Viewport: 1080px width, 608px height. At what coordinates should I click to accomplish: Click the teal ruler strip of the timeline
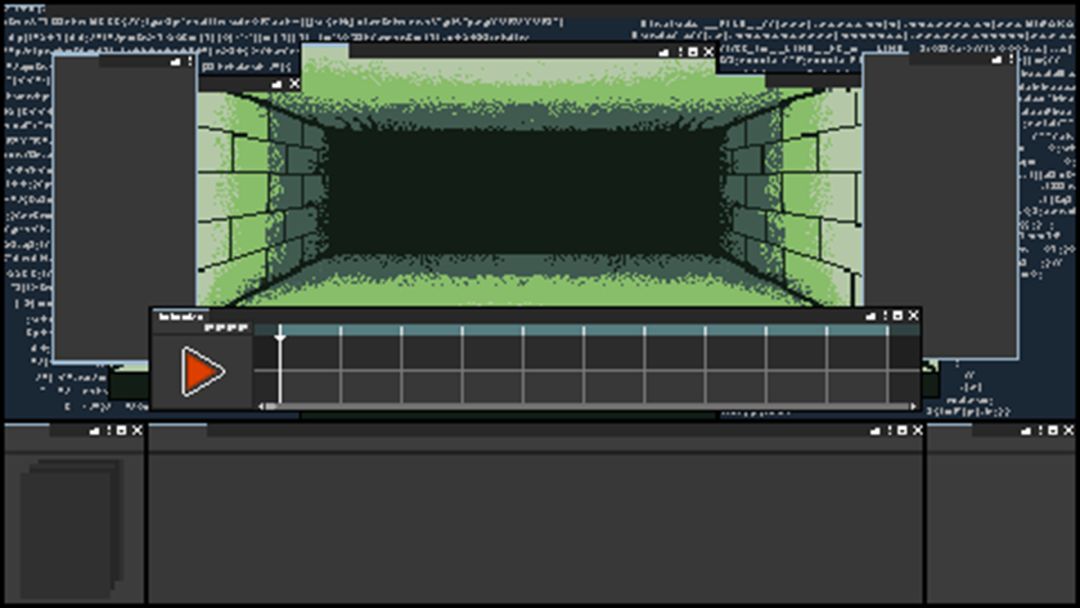(586, 331)
